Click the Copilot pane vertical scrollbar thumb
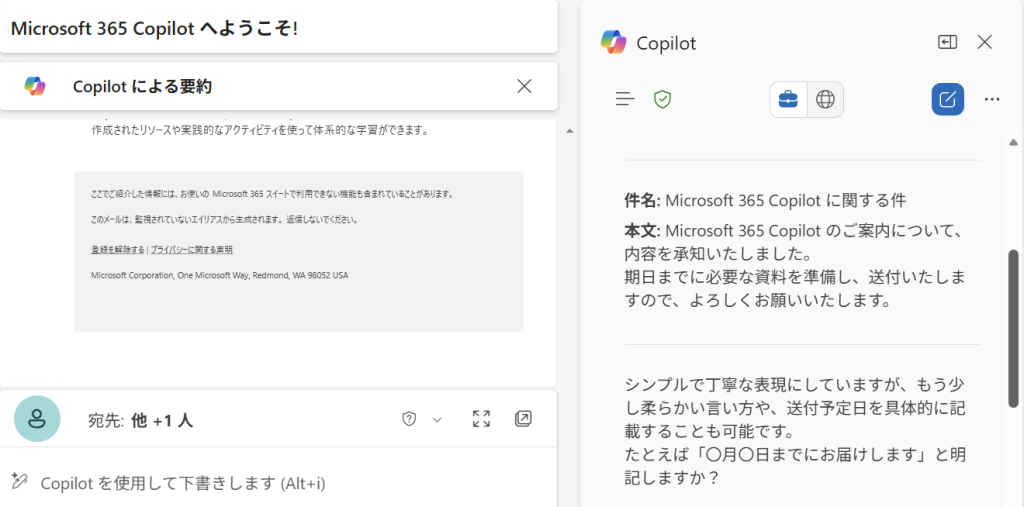 click(x=1013, y=330)
